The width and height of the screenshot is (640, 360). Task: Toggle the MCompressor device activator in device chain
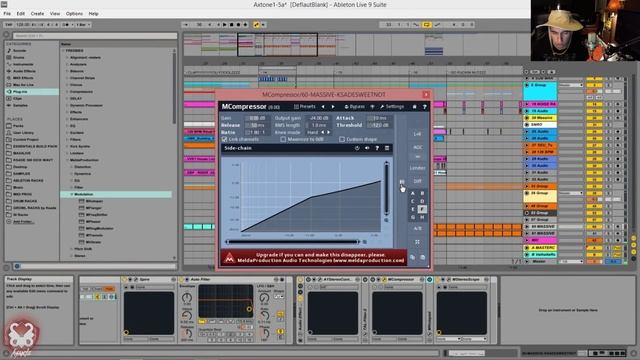pos(373,280)
